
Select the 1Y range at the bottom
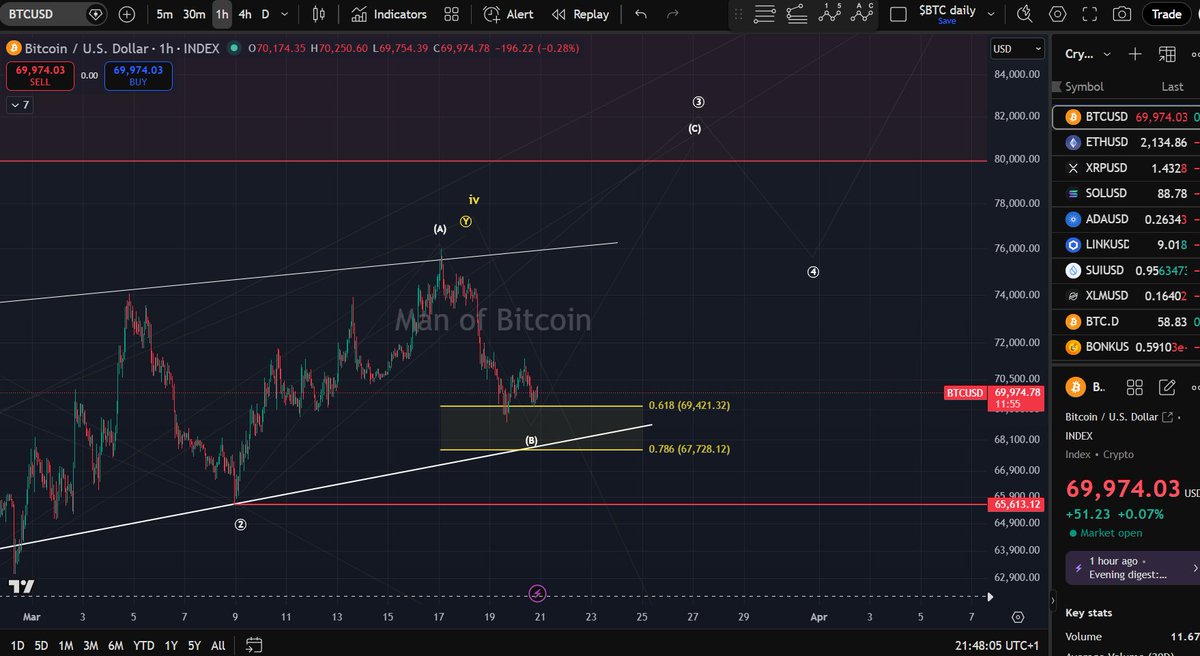[x=170, y=645]
